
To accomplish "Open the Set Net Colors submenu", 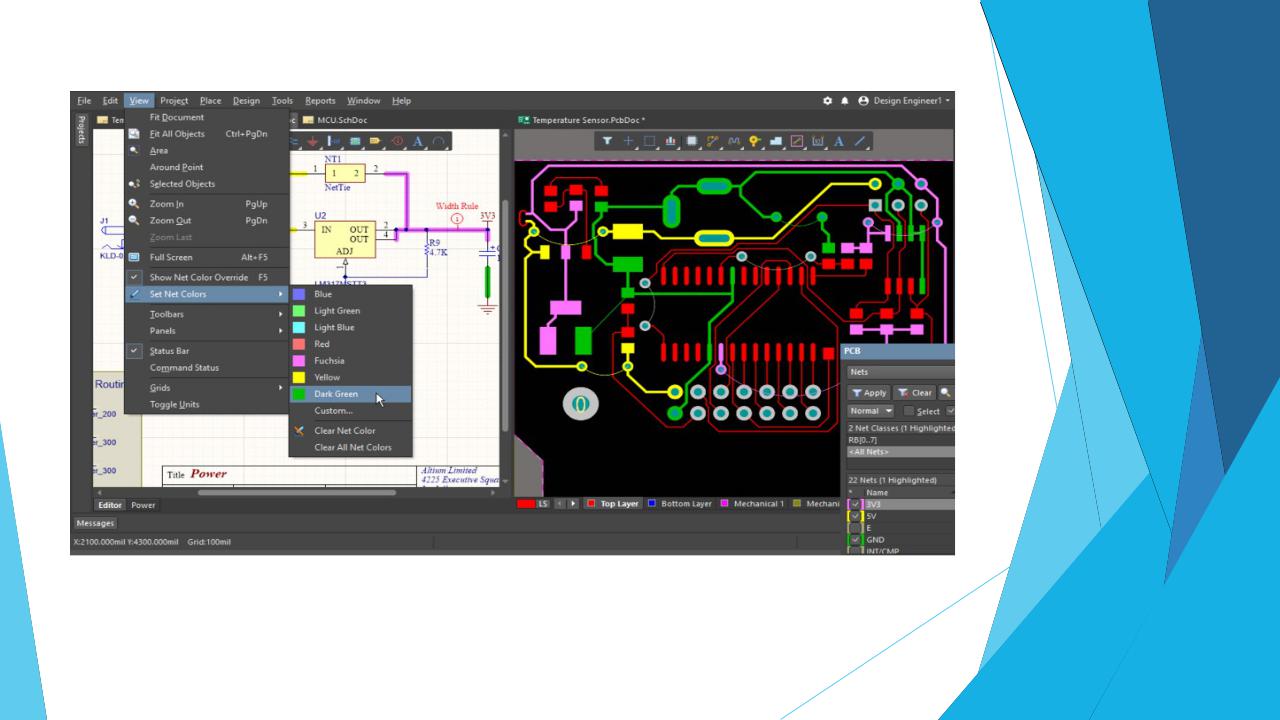I will click(207, 294).
